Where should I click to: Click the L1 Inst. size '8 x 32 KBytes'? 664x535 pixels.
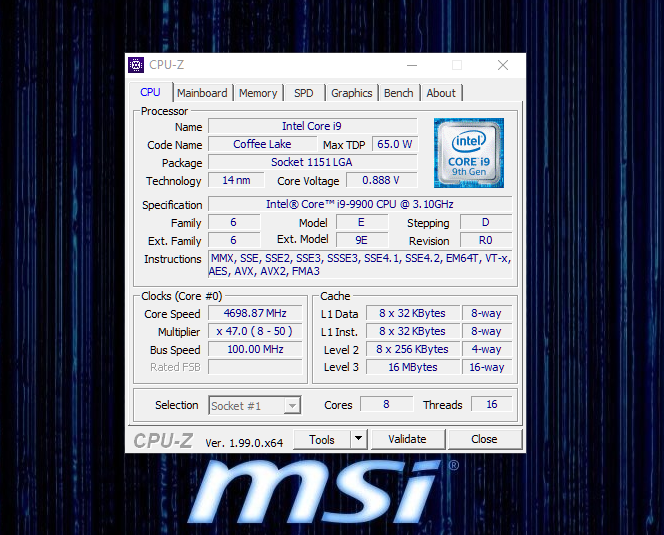(412, 331)
